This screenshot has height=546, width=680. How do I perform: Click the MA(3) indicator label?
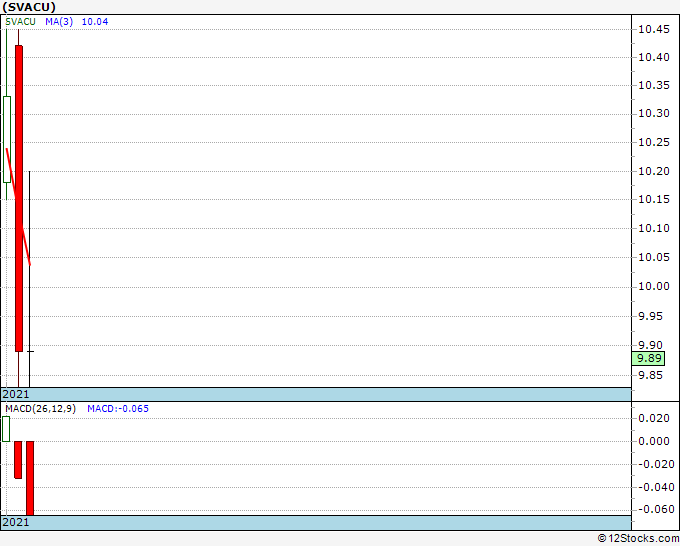coord(59,22)
